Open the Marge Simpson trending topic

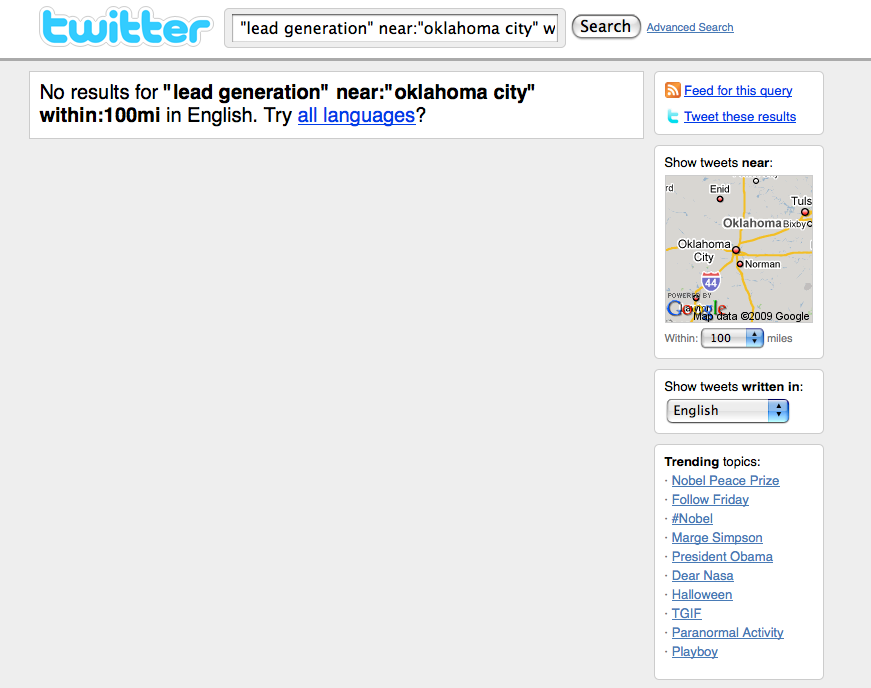(x=717, y=537)
